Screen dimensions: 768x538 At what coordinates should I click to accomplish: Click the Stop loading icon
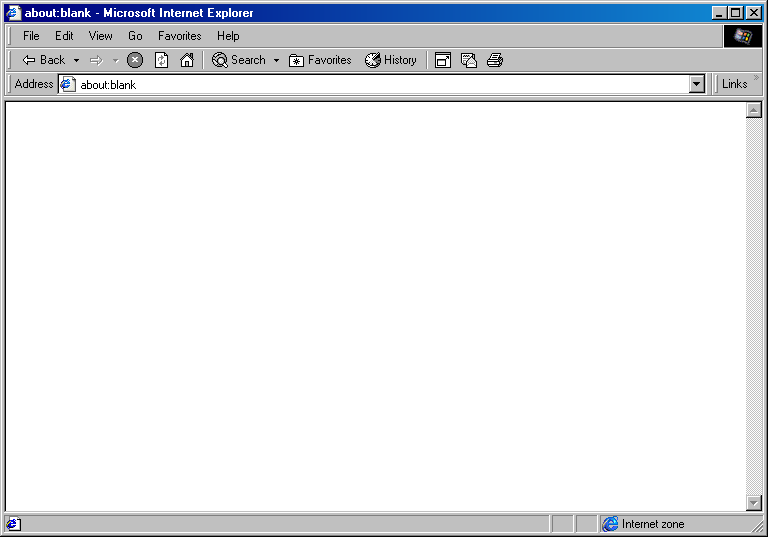point(135,60)
